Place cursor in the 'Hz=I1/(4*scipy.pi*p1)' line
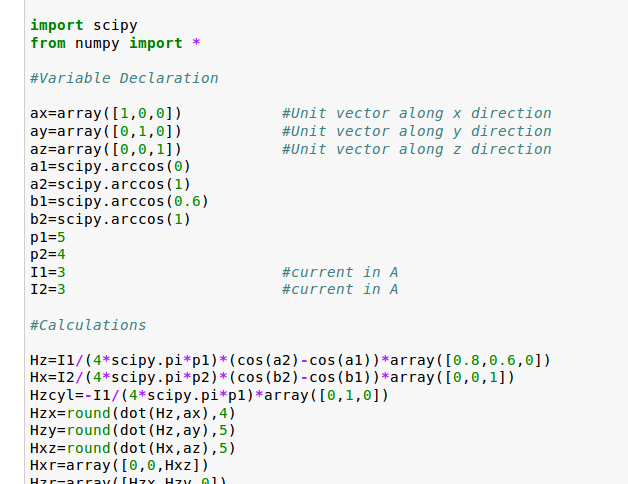This screenshot has height=484, width=628. click(x=290, y=360)
